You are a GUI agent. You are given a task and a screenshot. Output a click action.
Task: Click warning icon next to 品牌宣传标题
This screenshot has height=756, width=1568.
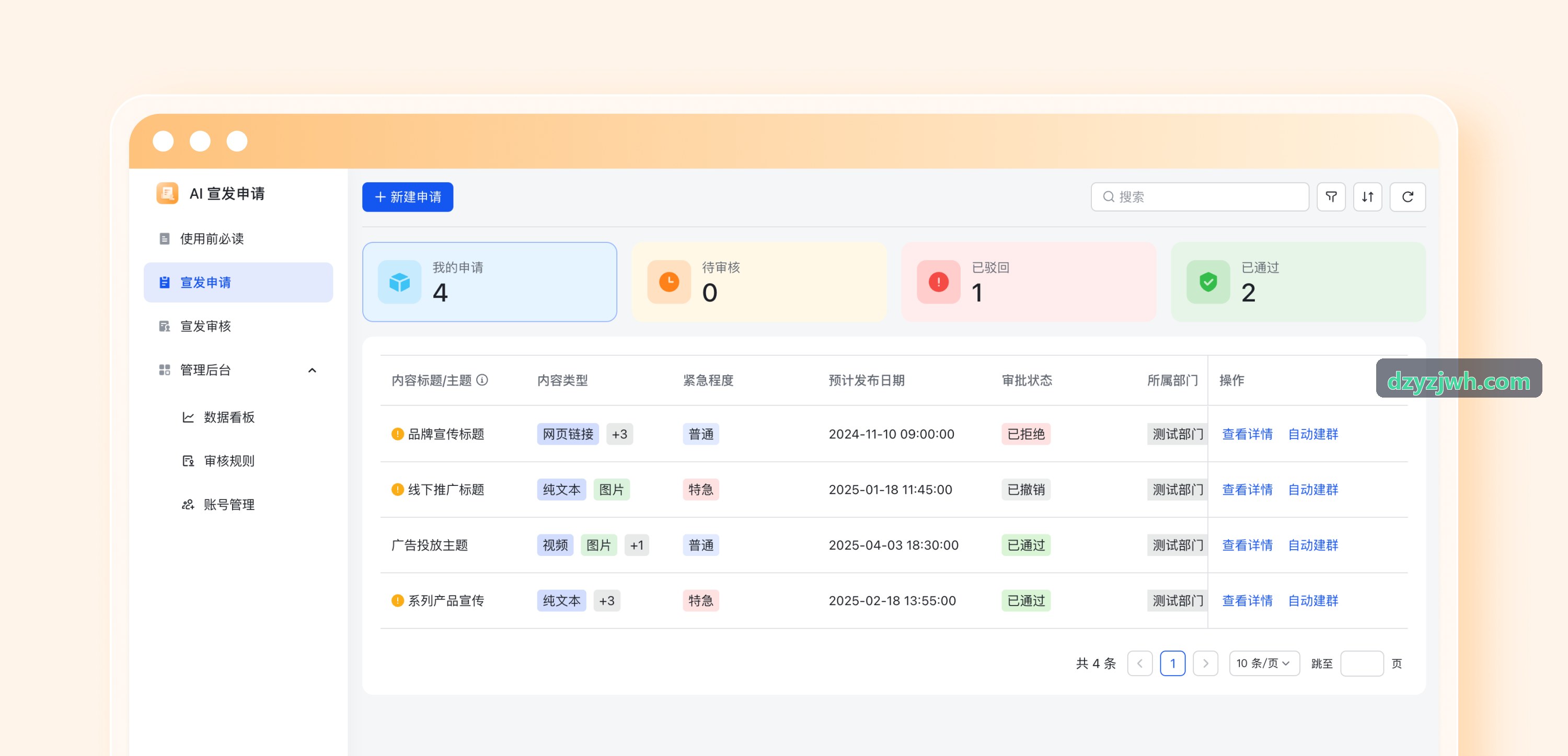(x=397, y=434)
